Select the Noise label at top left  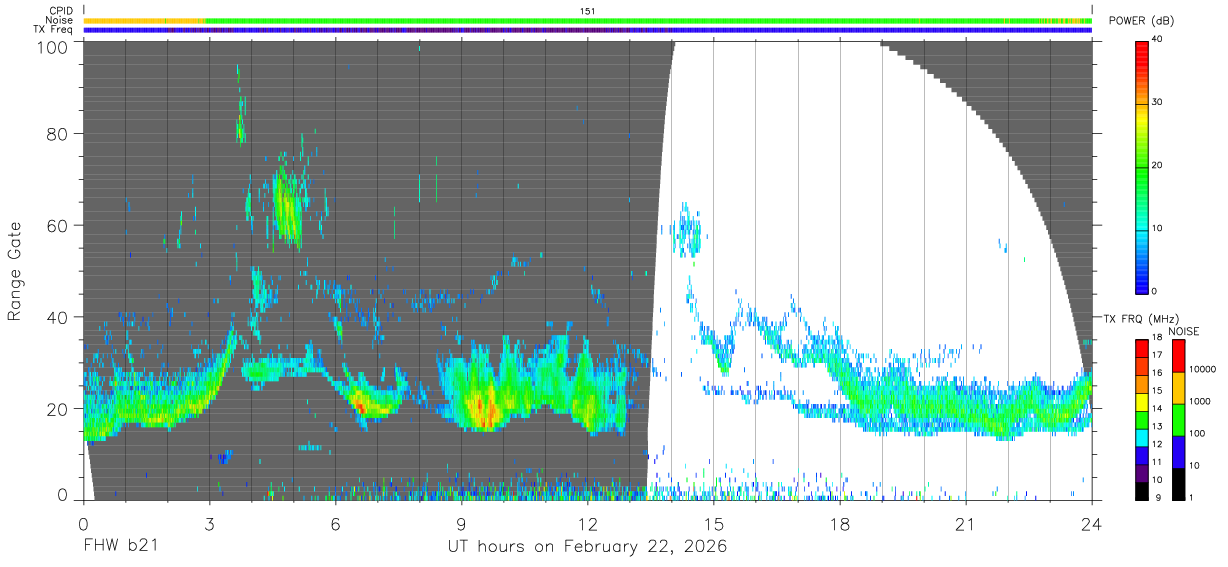pos(60,20)
